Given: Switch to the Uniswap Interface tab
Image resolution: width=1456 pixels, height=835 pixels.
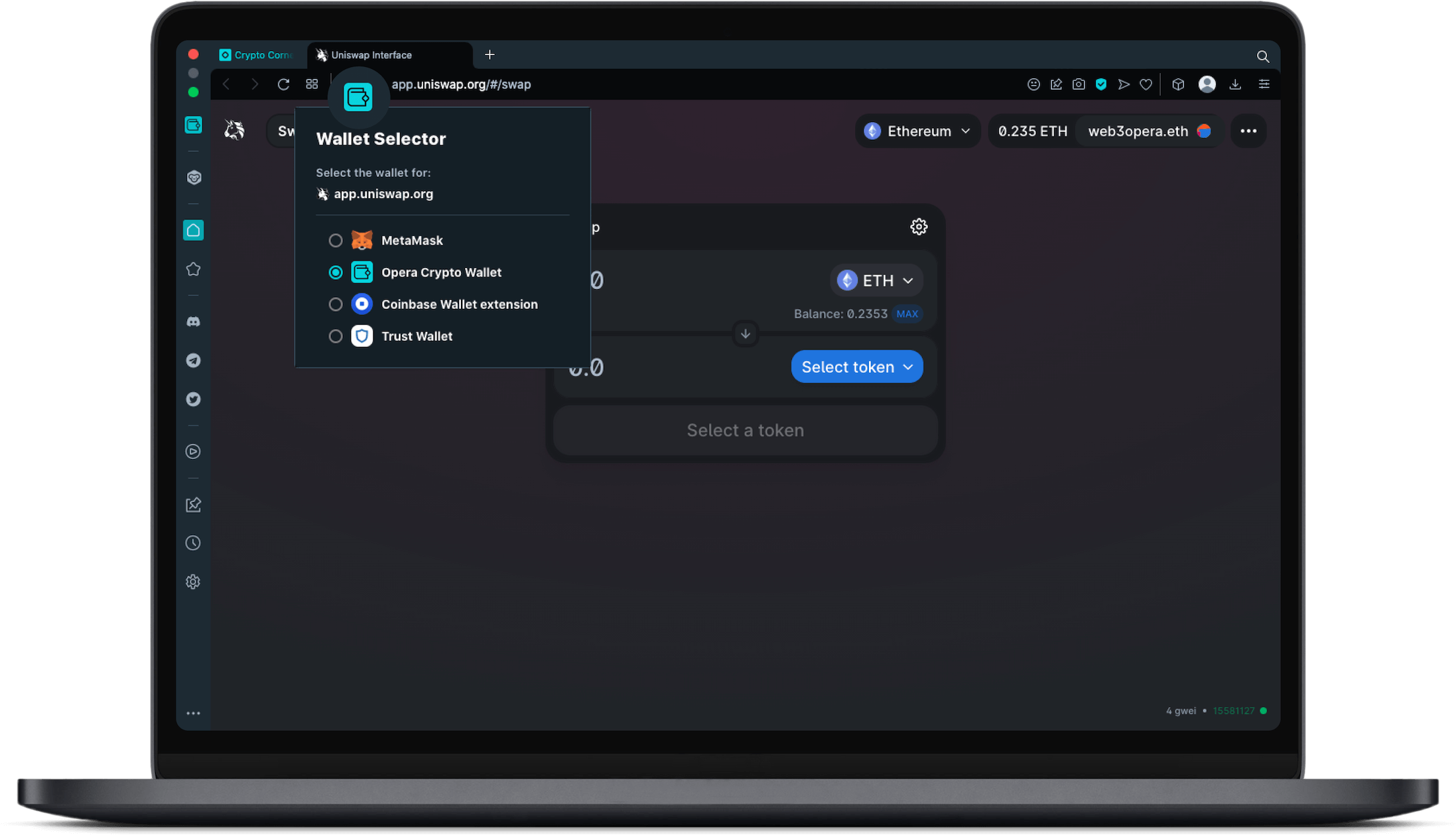Looking at the screenshot, I should click(371, 55).
